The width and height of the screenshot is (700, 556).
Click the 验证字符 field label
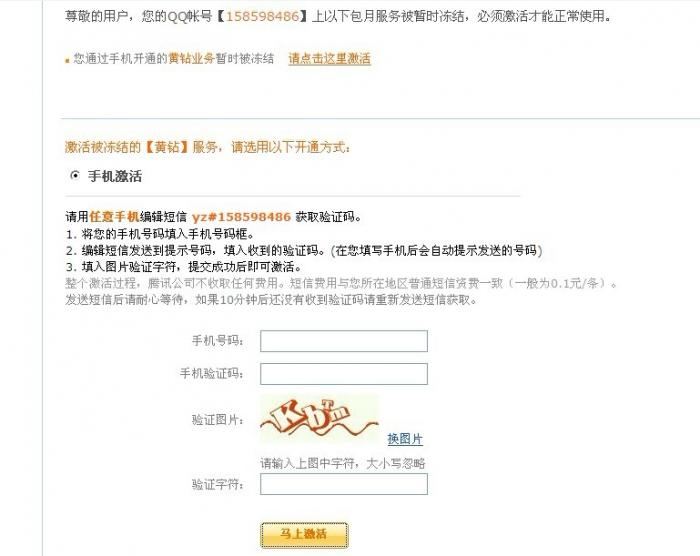(x=217, y=484)
